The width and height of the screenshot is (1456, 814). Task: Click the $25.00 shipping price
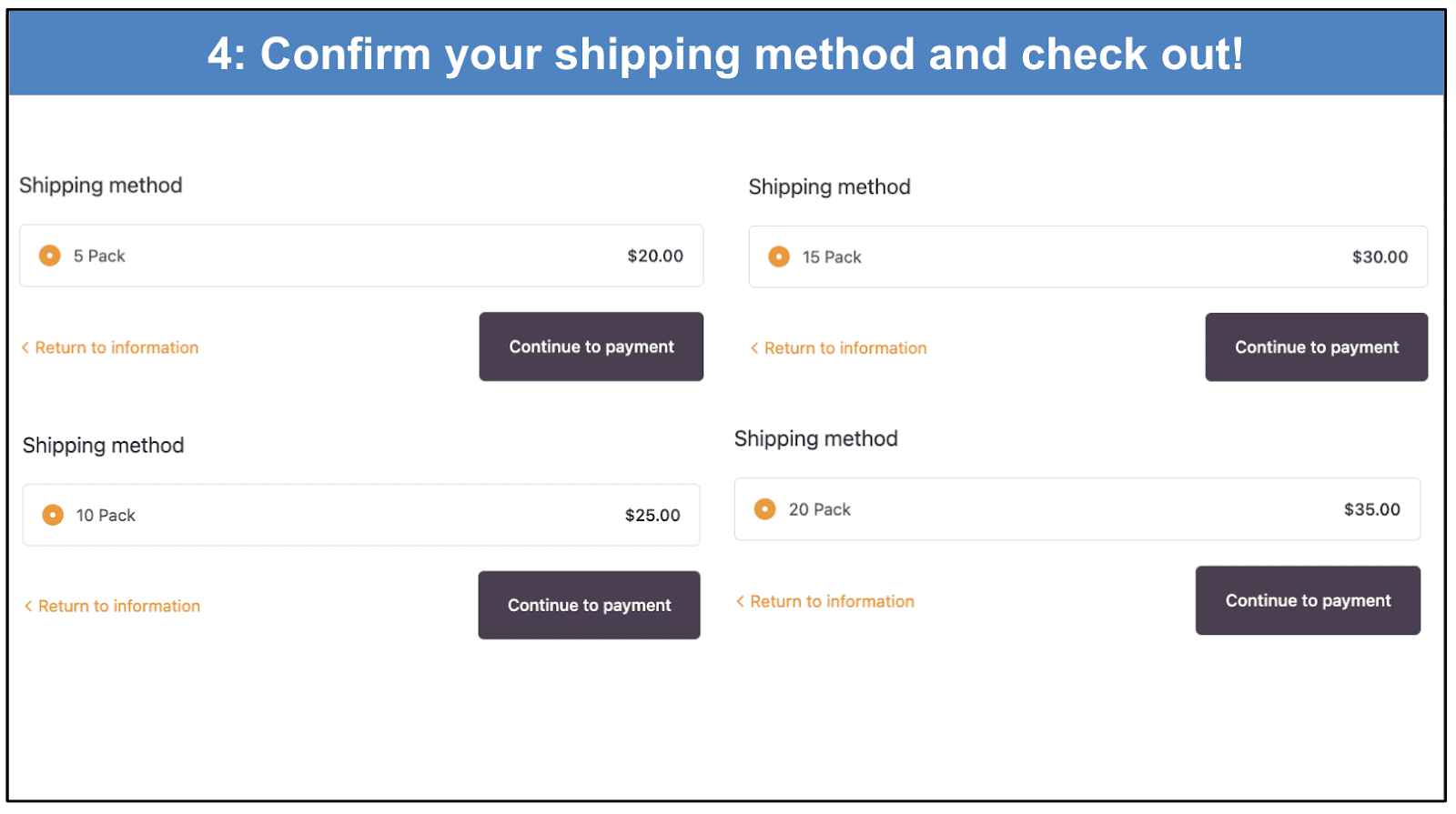(652, 515)
